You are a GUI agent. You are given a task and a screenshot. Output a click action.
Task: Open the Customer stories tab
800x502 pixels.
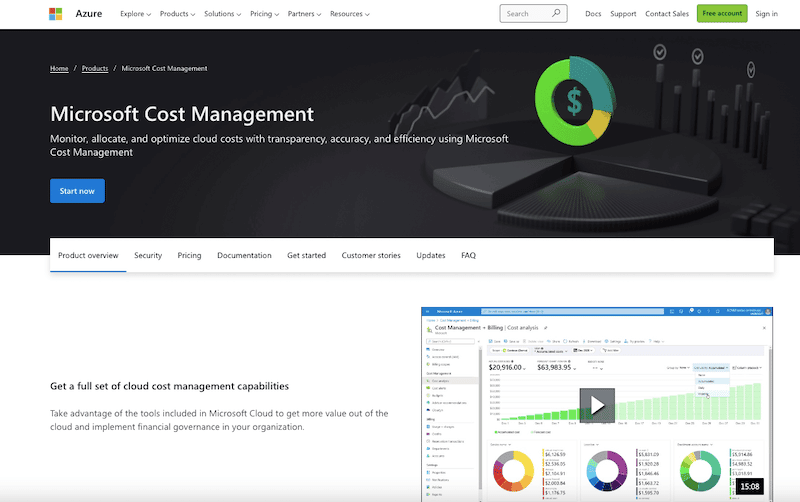click(371, 255)
